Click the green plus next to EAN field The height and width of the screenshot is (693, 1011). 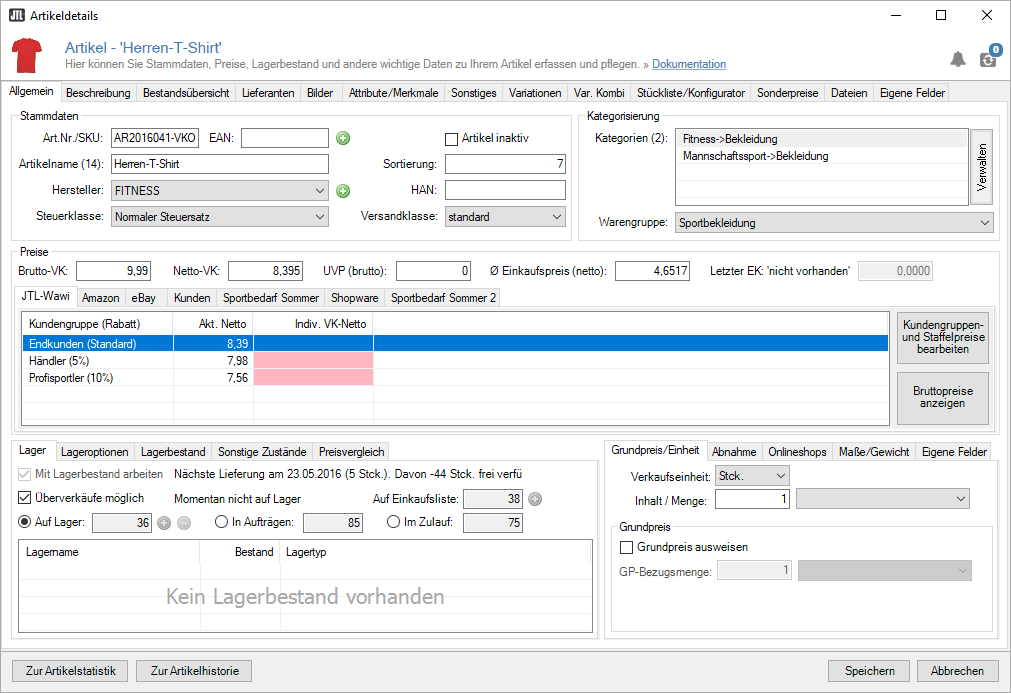tap(343, 138)
